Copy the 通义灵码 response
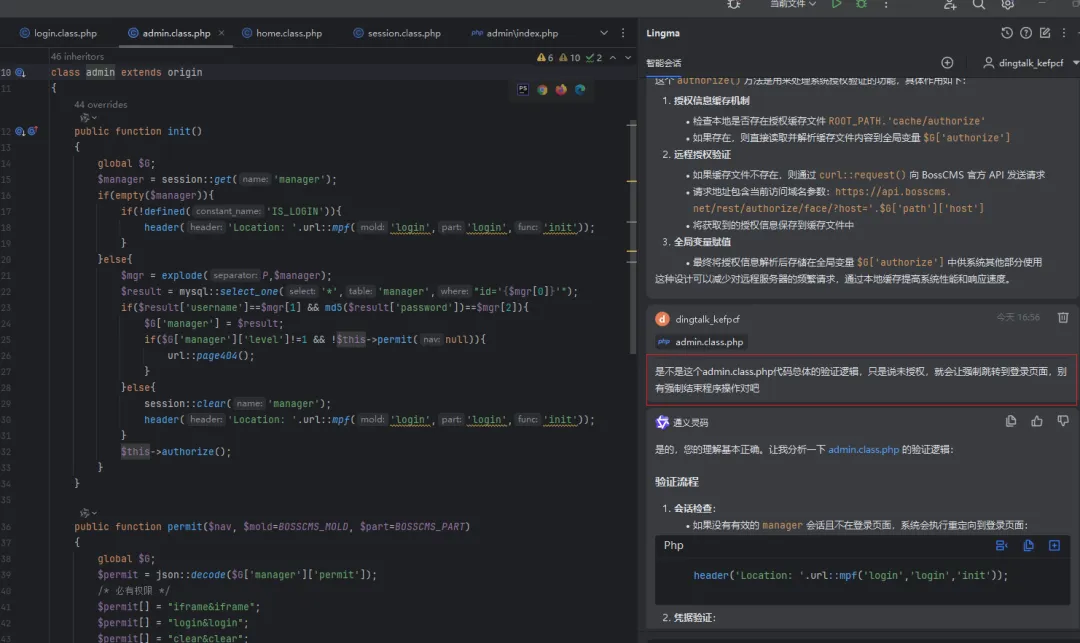The height and width of the screenshot is (643, 1080). click(x=1010, y=421)
